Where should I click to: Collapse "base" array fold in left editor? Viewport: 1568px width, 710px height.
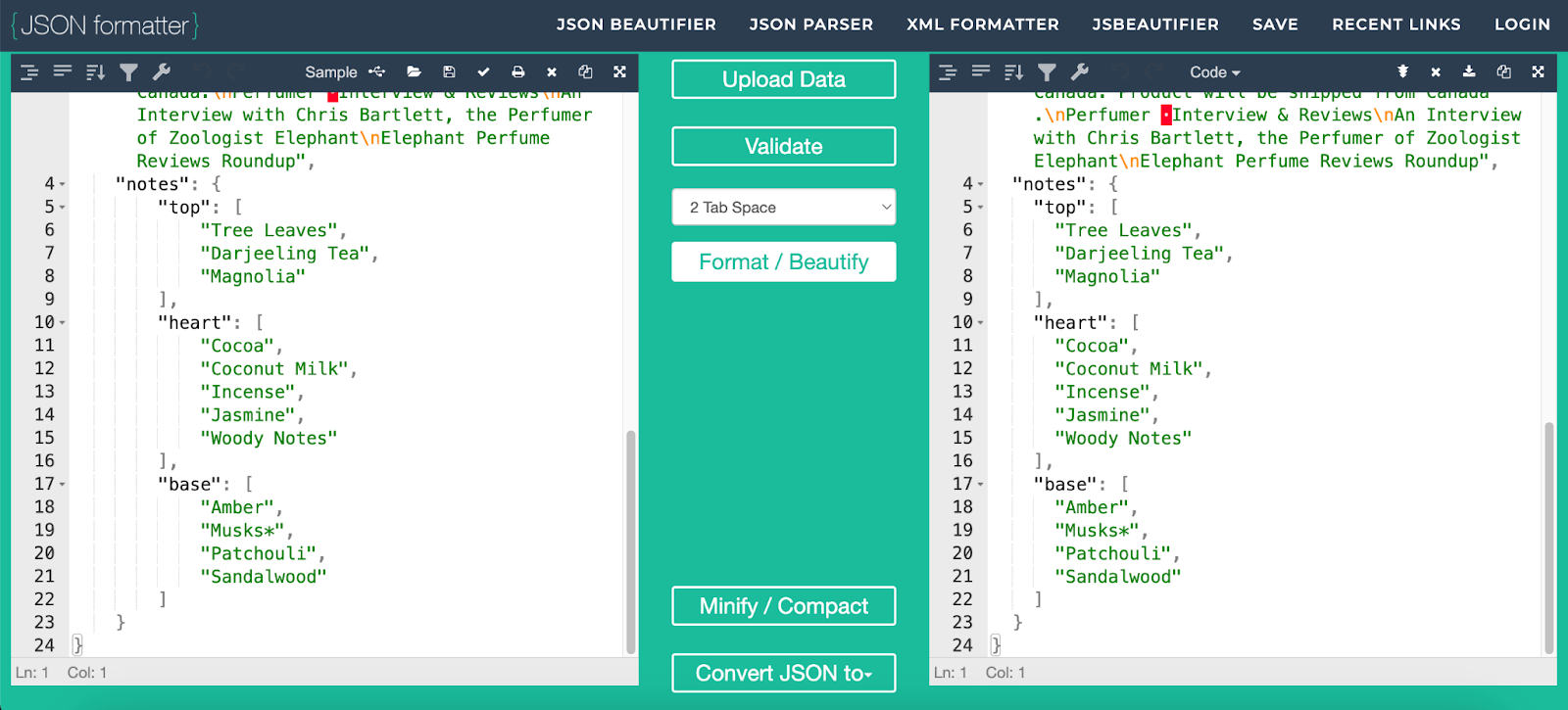point(63,485)
